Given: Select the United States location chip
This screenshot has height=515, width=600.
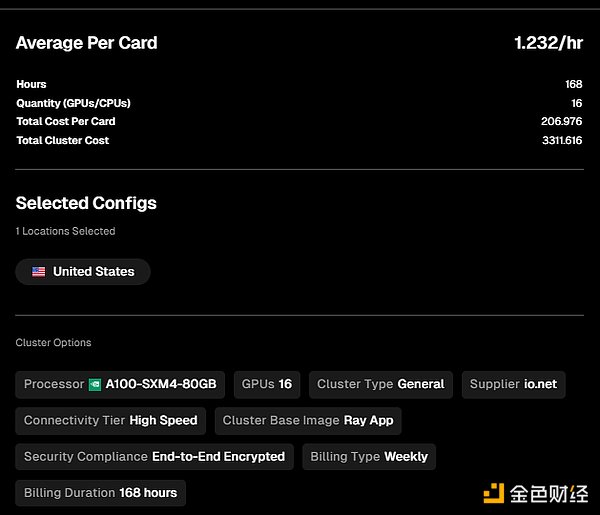Looking at the screenshot, I should 83,271.
